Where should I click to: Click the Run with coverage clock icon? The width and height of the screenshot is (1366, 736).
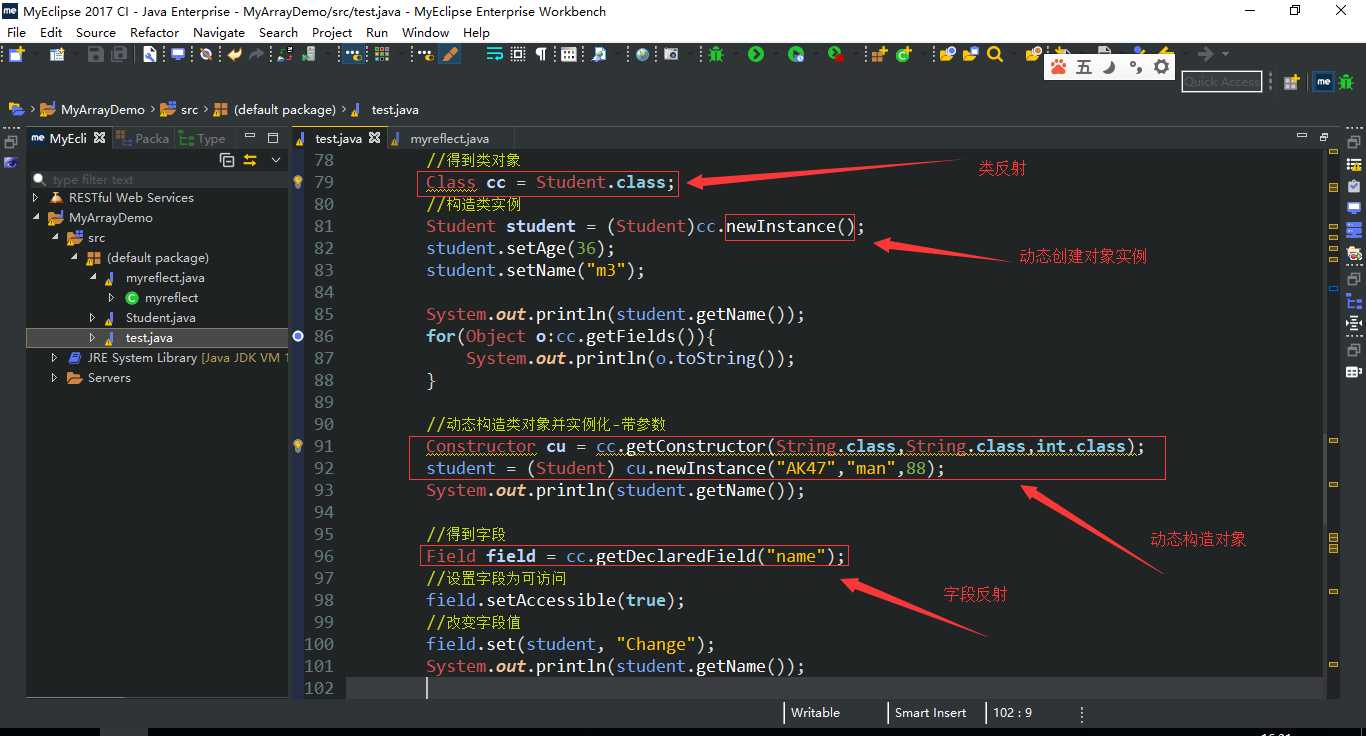[796, 55]
